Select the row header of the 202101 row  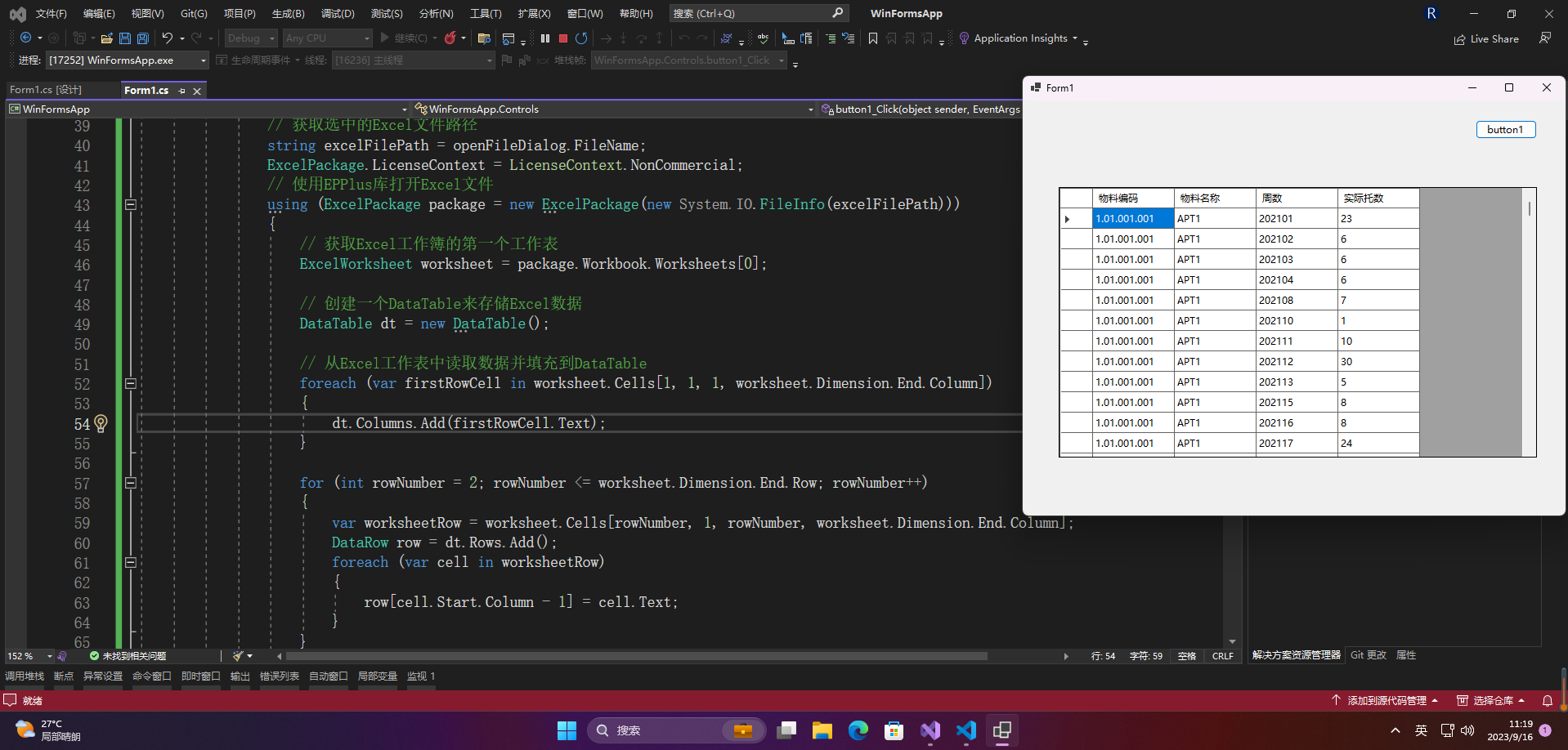pyautogui.click(x=1076, y=219)
